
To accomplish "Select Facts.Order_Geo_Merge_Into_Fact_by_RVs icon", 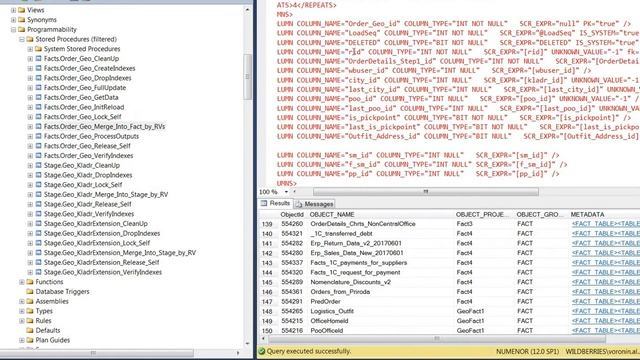I will click(39, 127).
